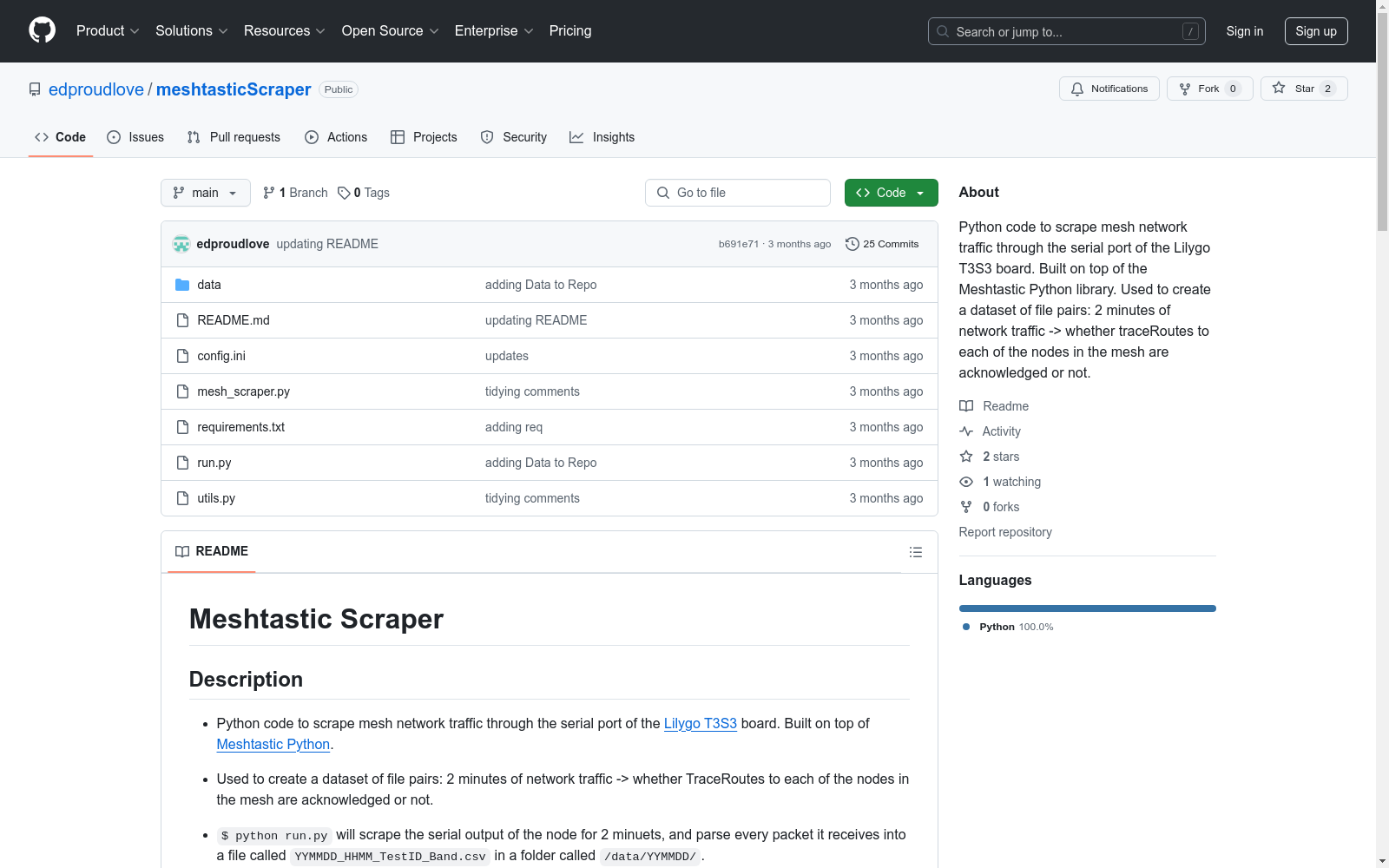Click the file icon for run.py
This screenshot has height=868, width=1389.
pos(182,463)
